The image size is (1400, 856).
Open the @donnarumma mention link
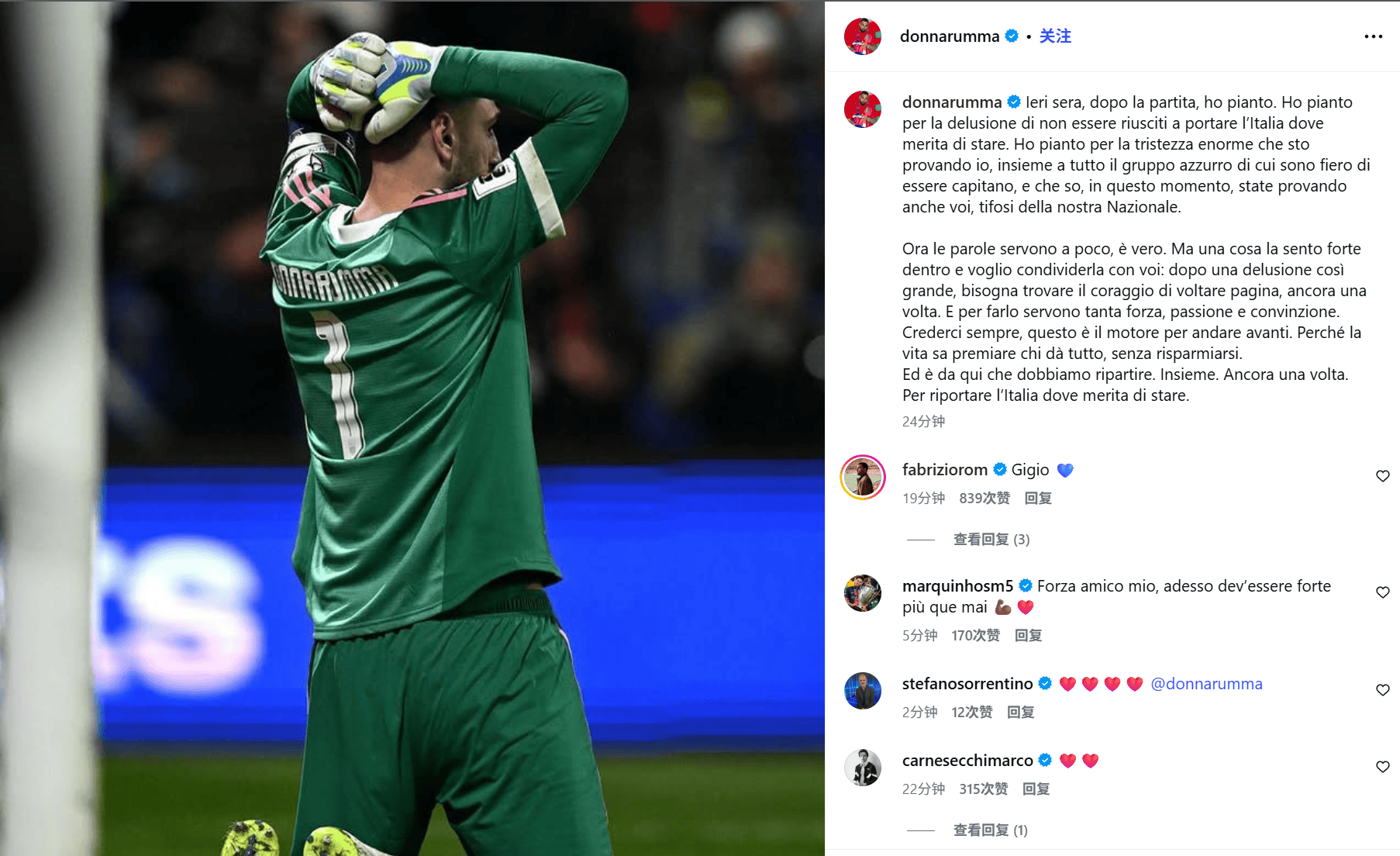(1206, 684)
